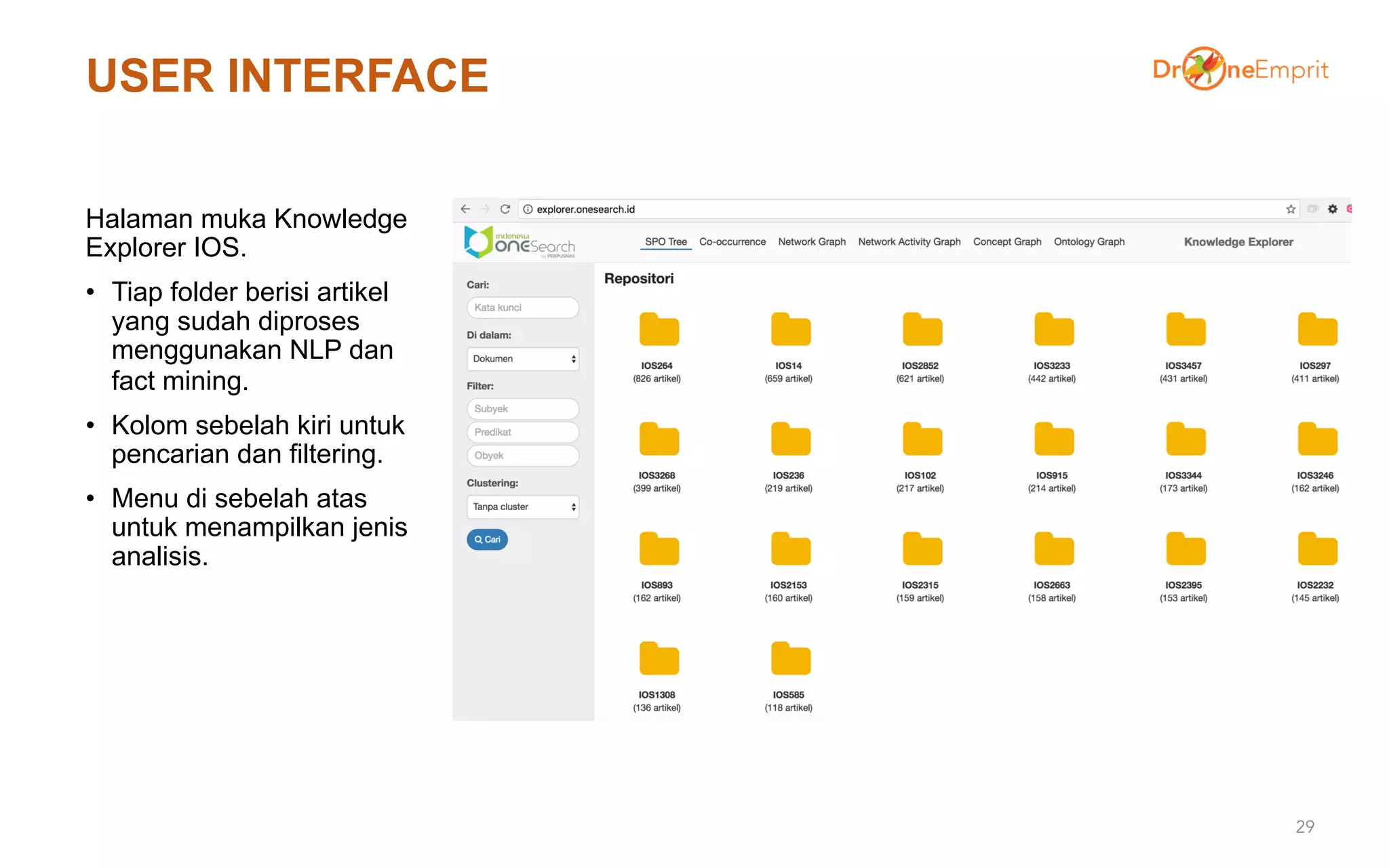Open the IOS2232 folder icon
Screen dimensions: 1389x868
(x=1316, y=549)
